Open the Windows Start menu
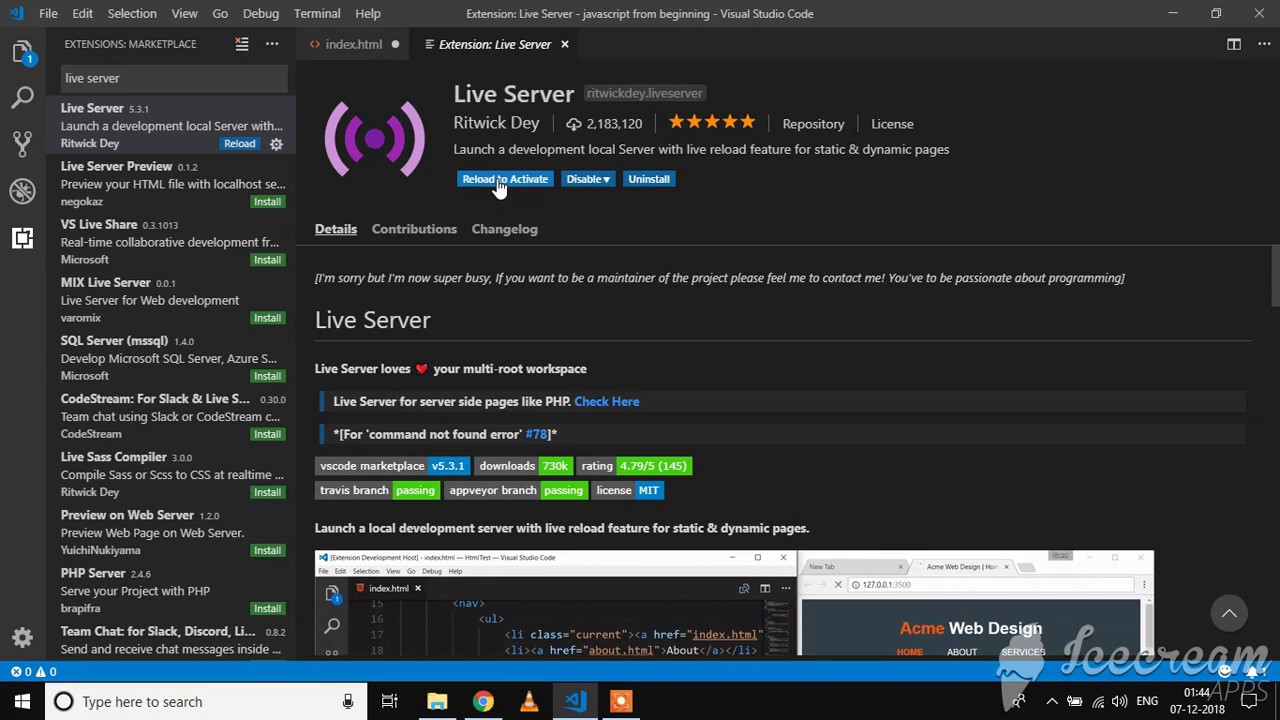Screen dimensions: 1280x720 [x=22, y=701]
